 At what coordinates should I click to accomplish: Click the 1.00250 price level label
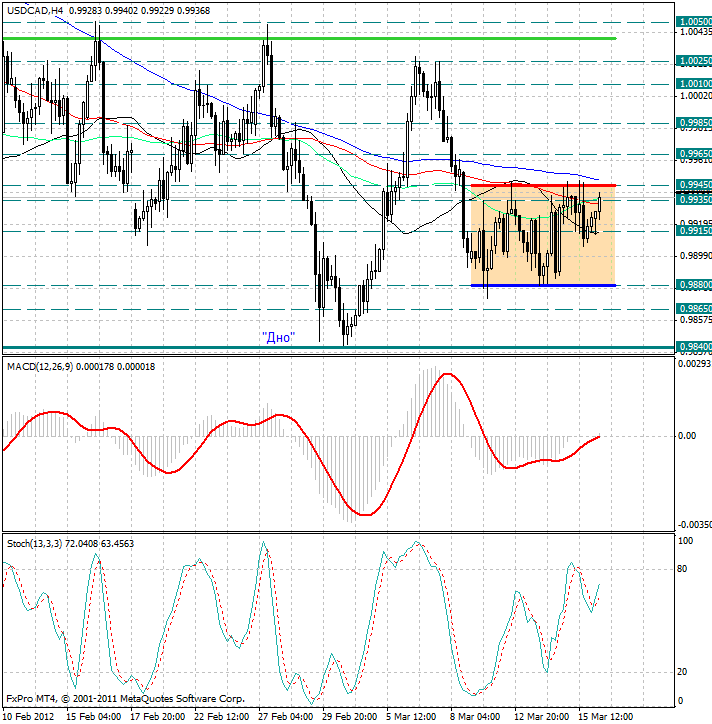point(694,61)
